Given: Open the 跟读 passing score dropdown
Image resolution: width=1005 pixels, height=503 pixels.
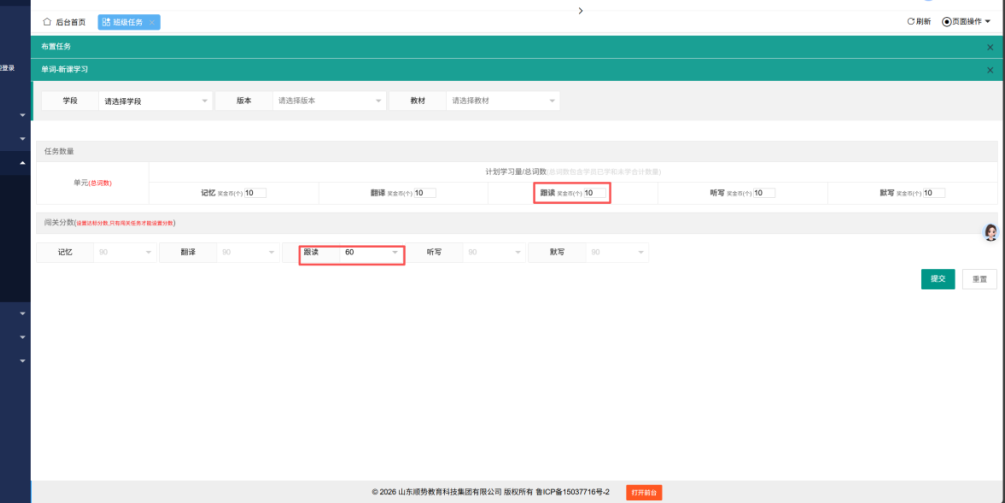Looking at the screenshot, I should coord(370,253).
